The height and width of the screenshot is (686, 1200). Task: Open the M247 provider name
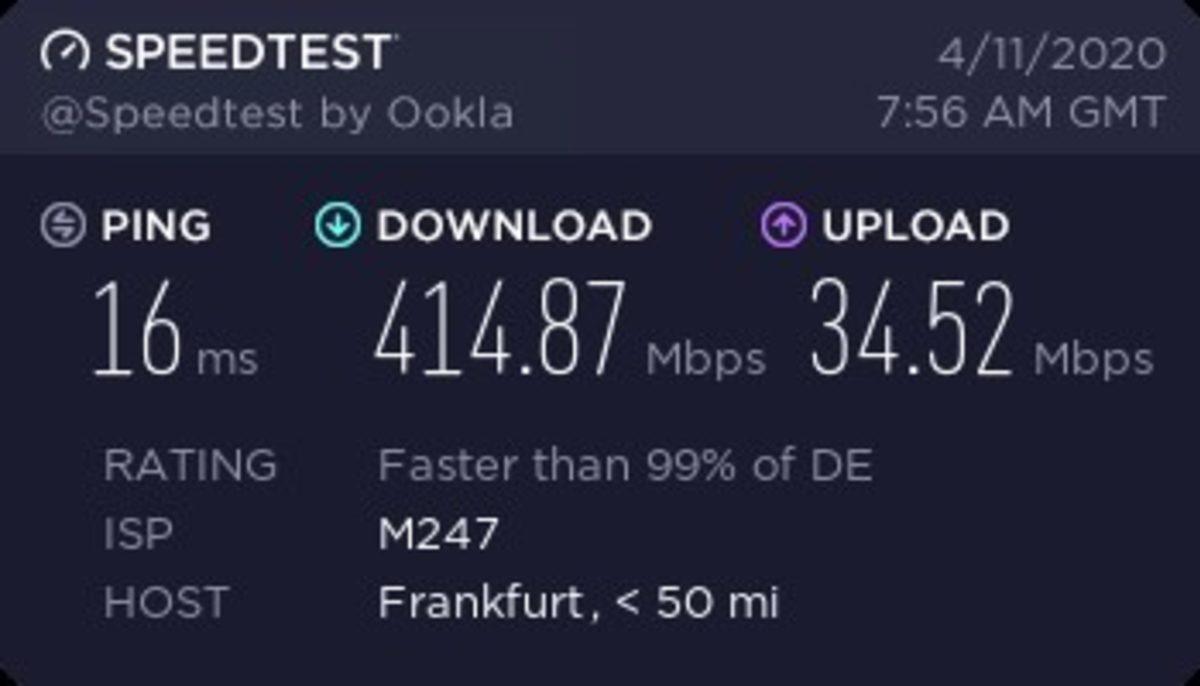(x=438, y=535)
